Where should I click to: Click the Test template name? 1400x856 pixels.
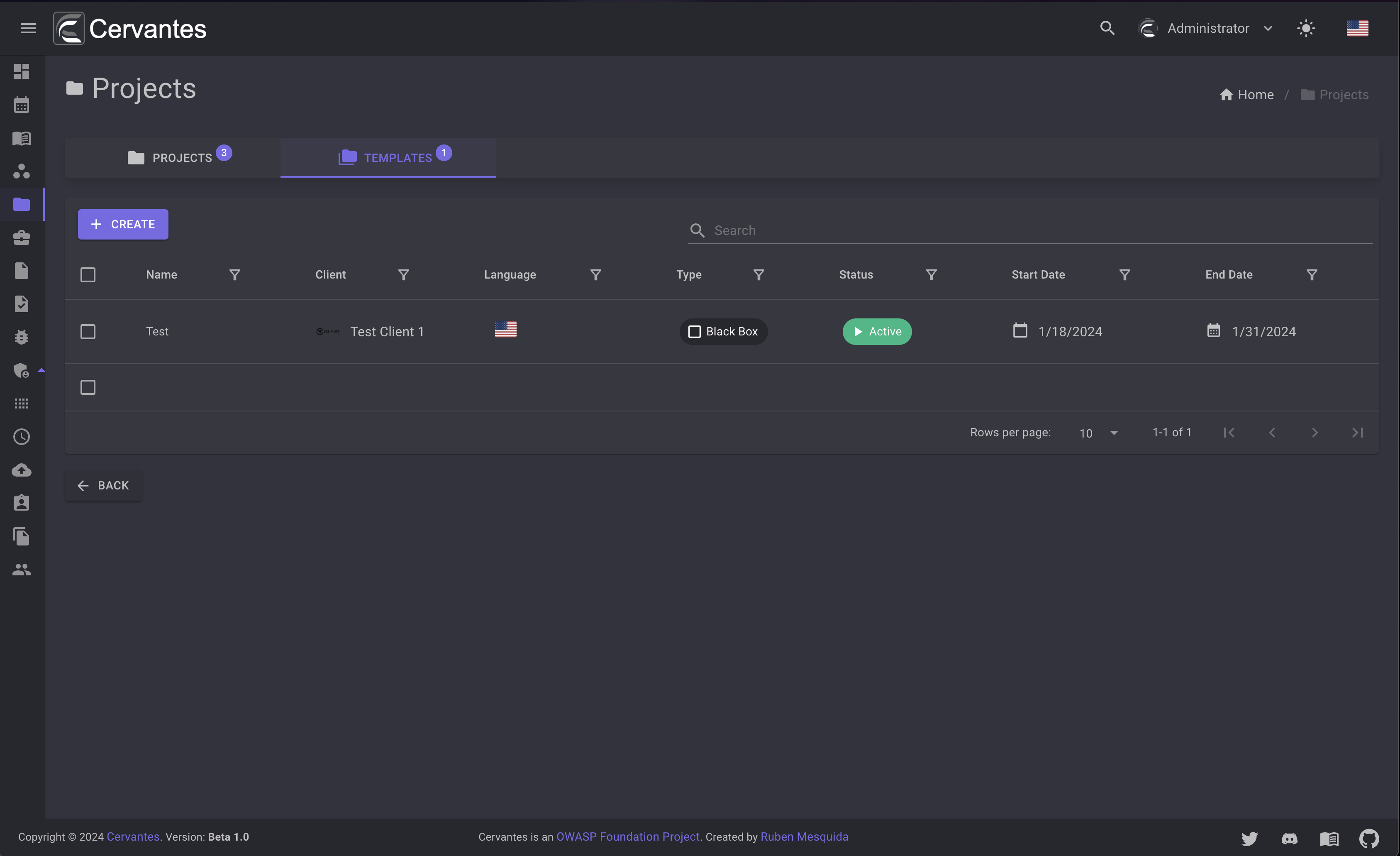point(157,331)
